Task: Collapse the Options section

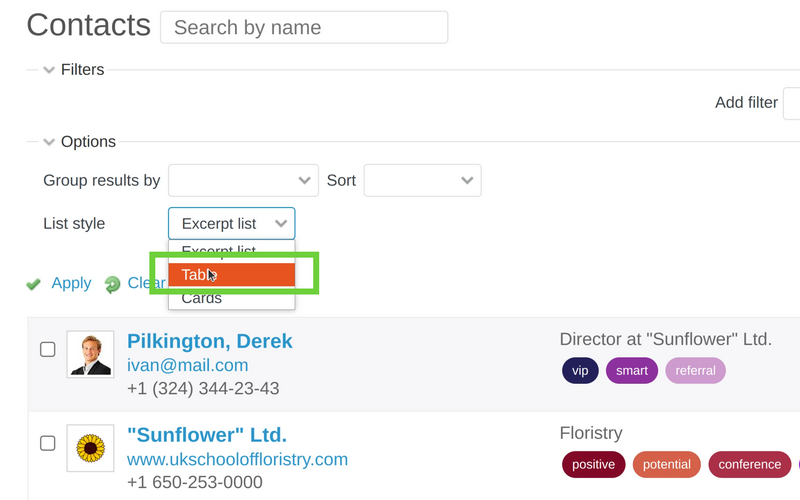Action: point(49,142)
